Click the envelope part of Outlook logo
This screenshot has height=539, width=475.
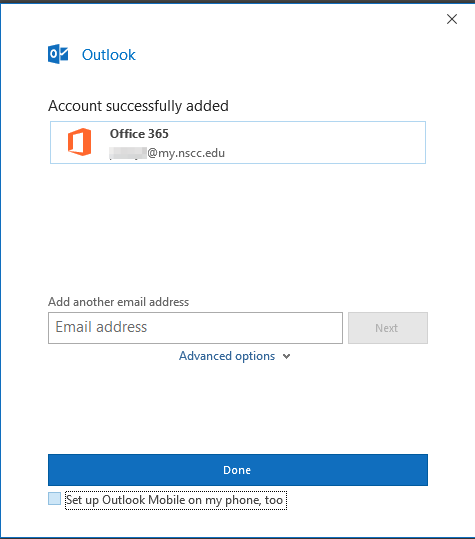pos(64,54)
